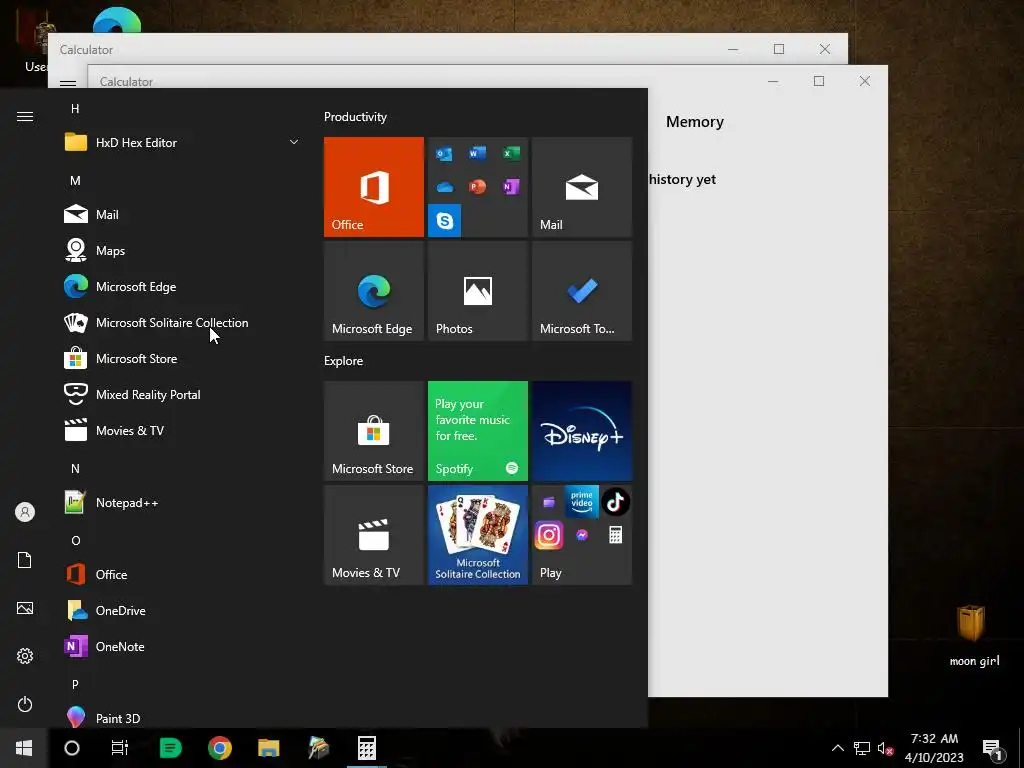Click the orange Office tile

coord(374,187)
